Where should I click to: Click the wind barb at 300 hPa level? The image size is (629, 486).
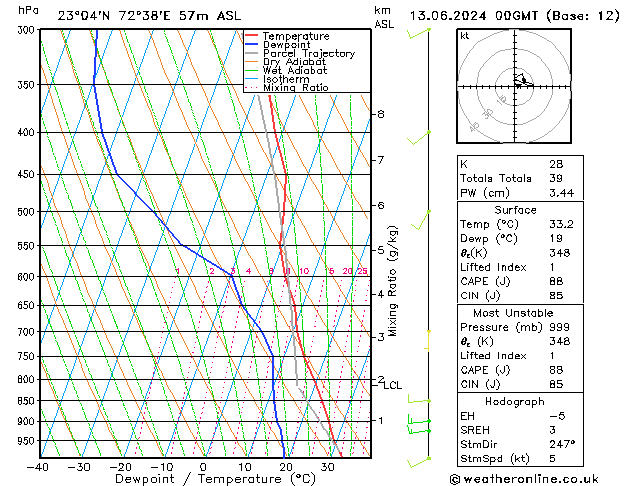click(x=418, y=34)
